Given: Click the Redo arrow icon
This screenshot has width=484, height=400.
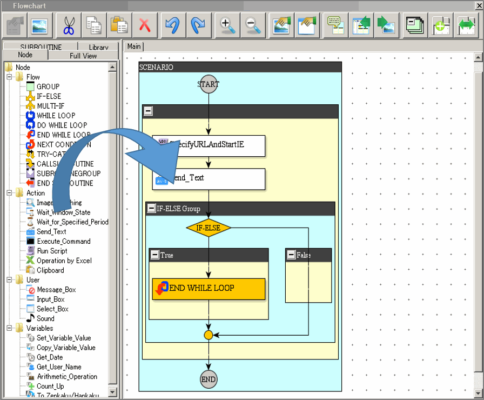Looking at the screenshot, I should pos(198,25).
